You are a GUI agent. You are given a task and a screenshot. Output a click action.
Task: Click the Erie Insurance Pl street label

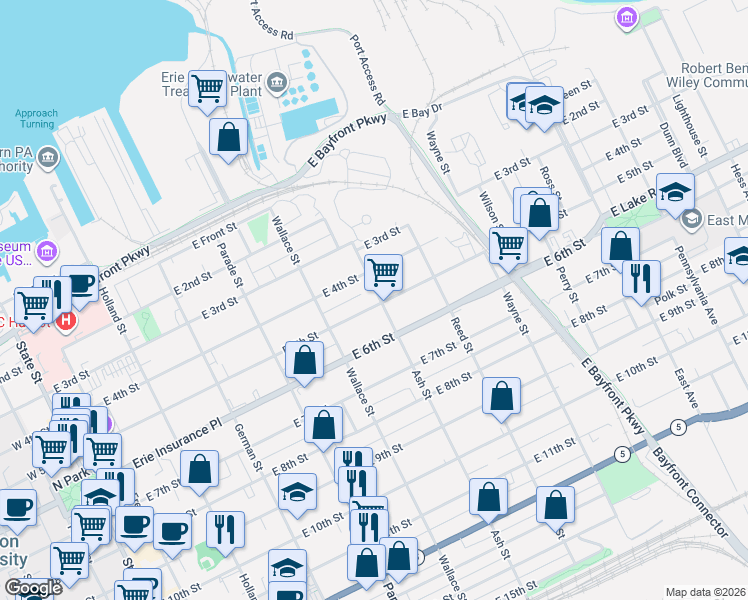pyautogui.click(x=177, y=443)
